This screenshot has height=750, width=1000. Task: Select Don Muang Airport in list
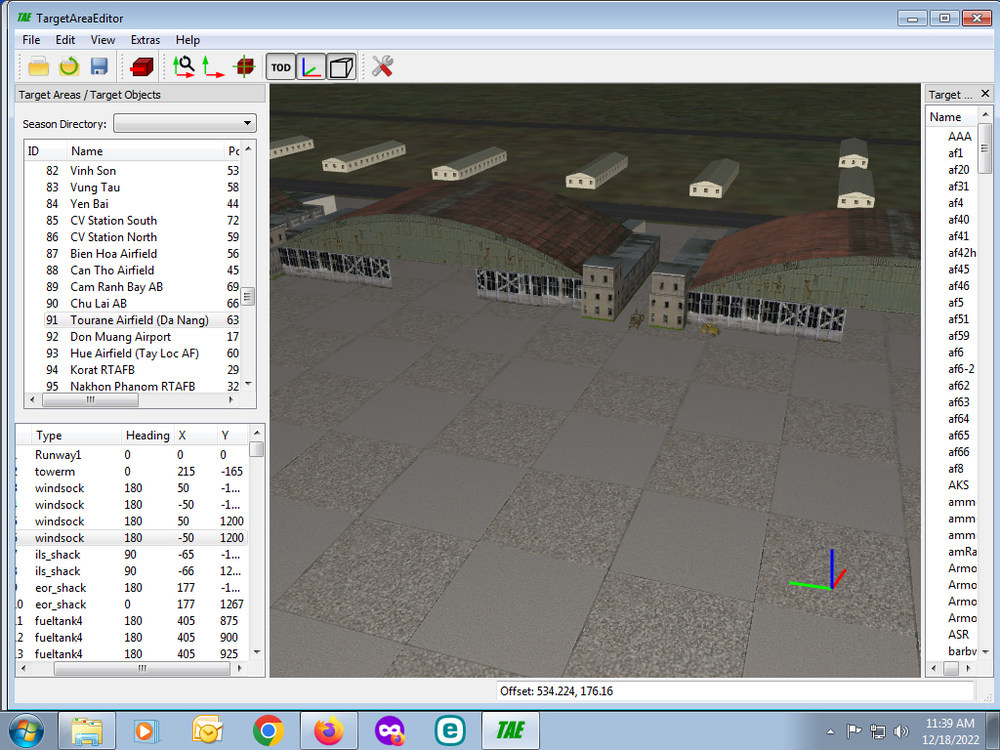point(121,337)
